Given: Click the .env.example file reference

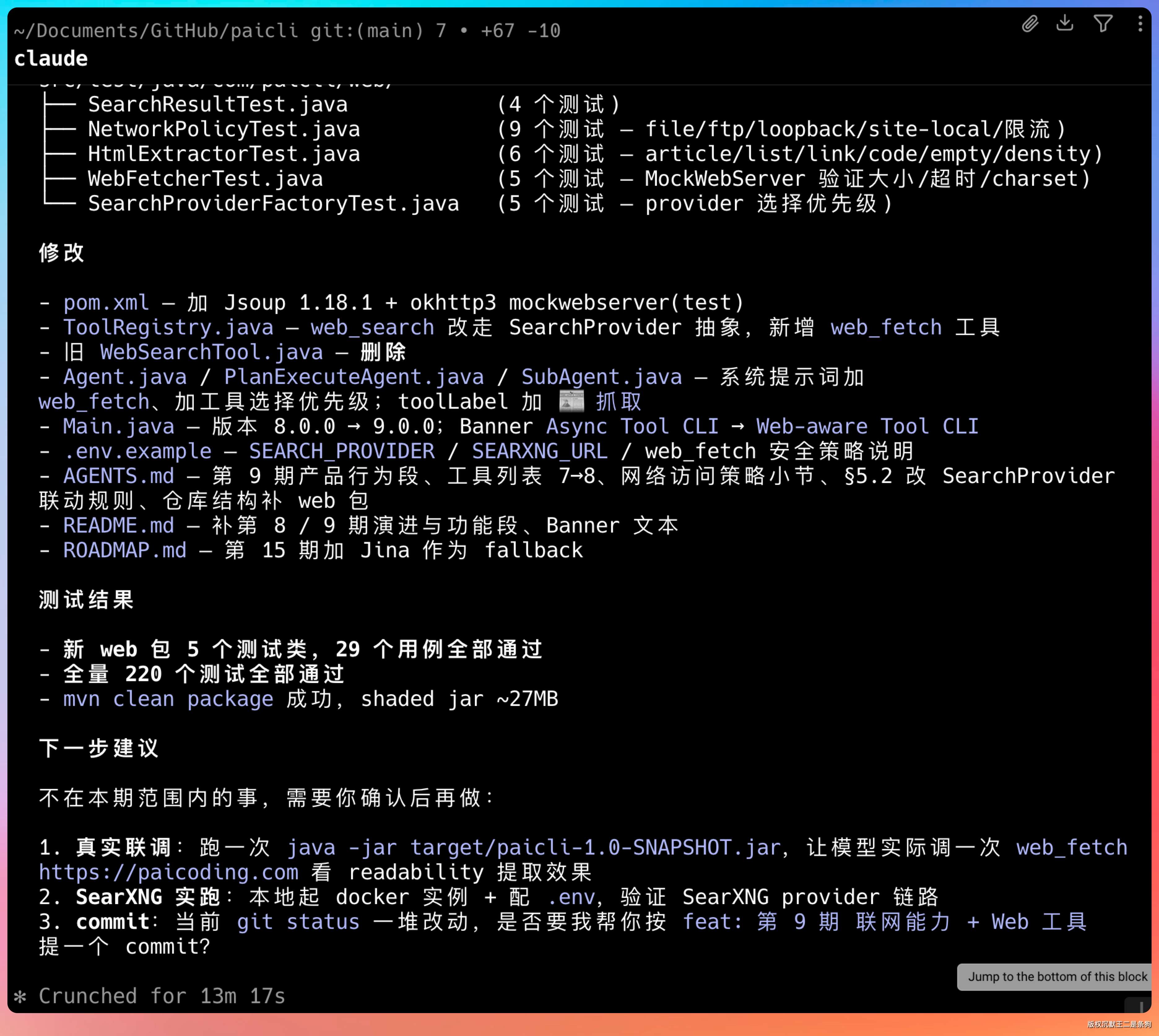Looking at the screenshot, I should [x=137, y=451].
